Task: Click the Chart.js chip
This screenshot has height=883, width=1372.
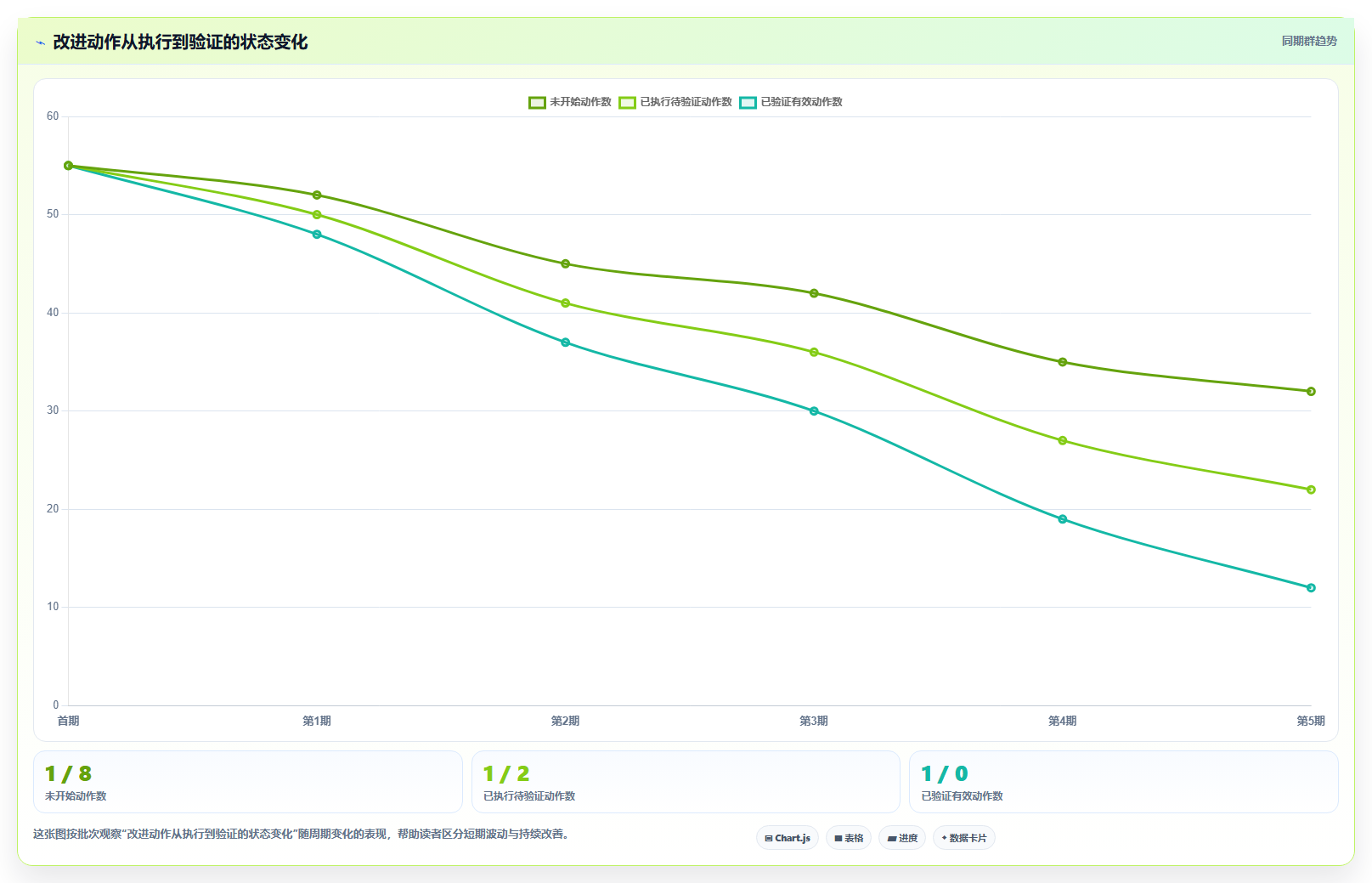Action: 788,838
